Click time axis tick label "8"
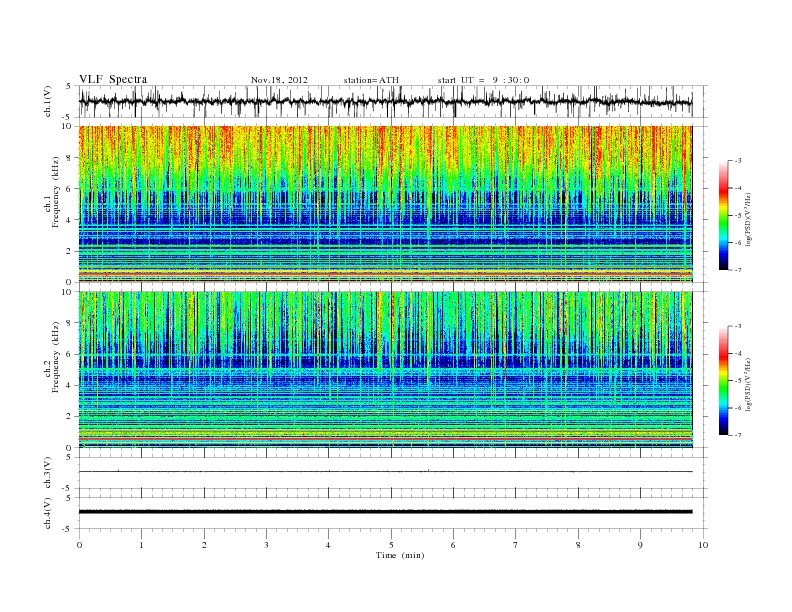792x612 pixels. pos(578,545)
